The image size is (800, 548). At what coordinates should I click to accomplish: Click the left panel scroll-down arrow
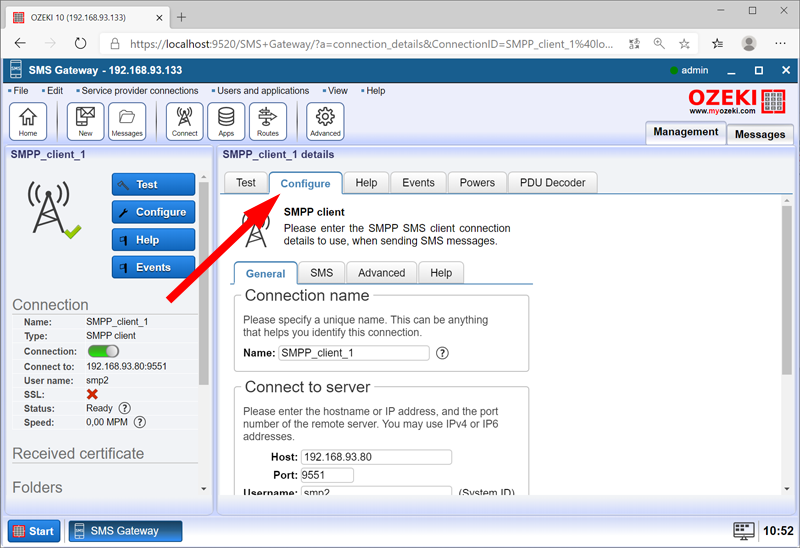tap(204, 489)
